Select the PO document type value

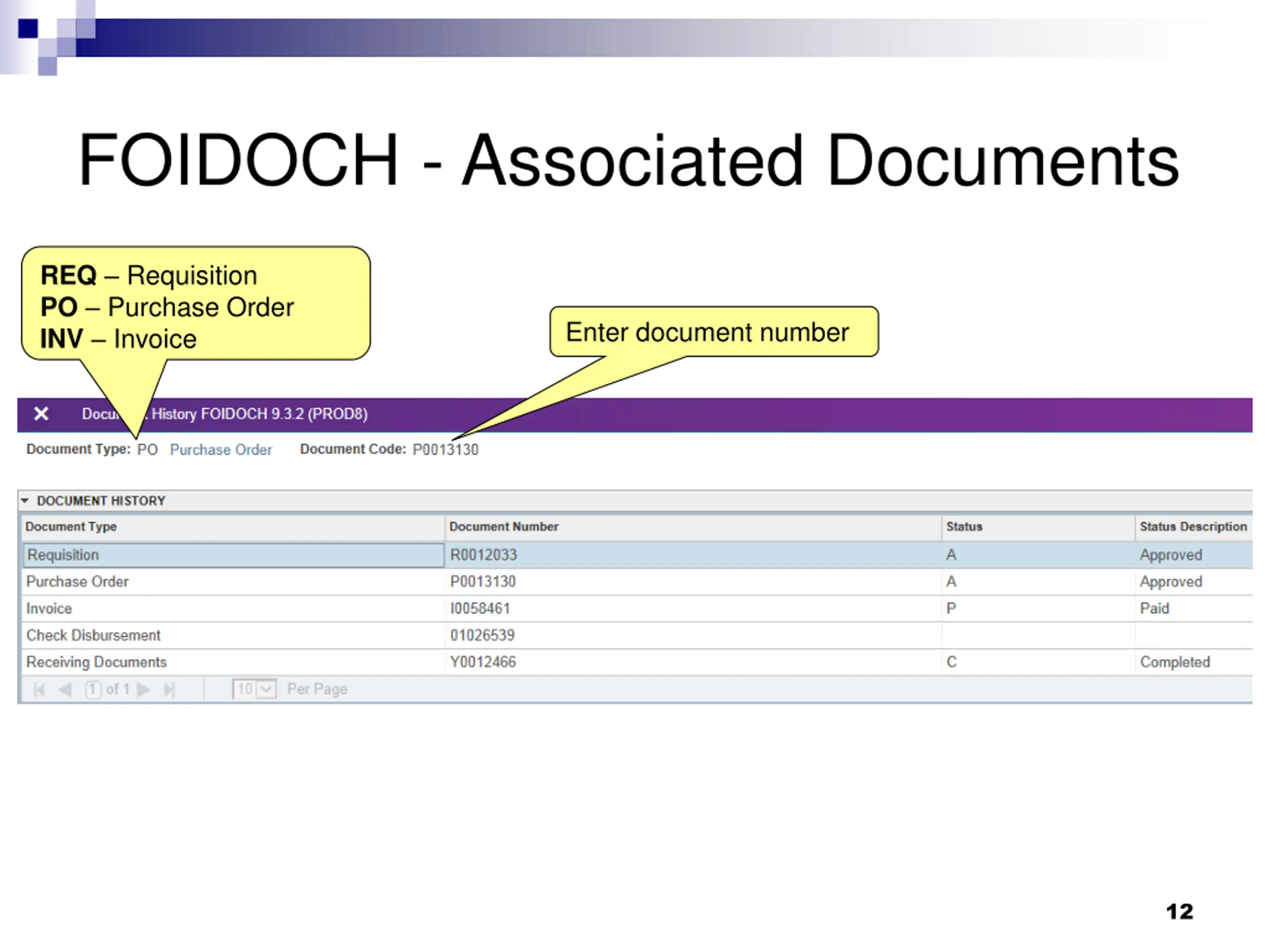[147, 450]
